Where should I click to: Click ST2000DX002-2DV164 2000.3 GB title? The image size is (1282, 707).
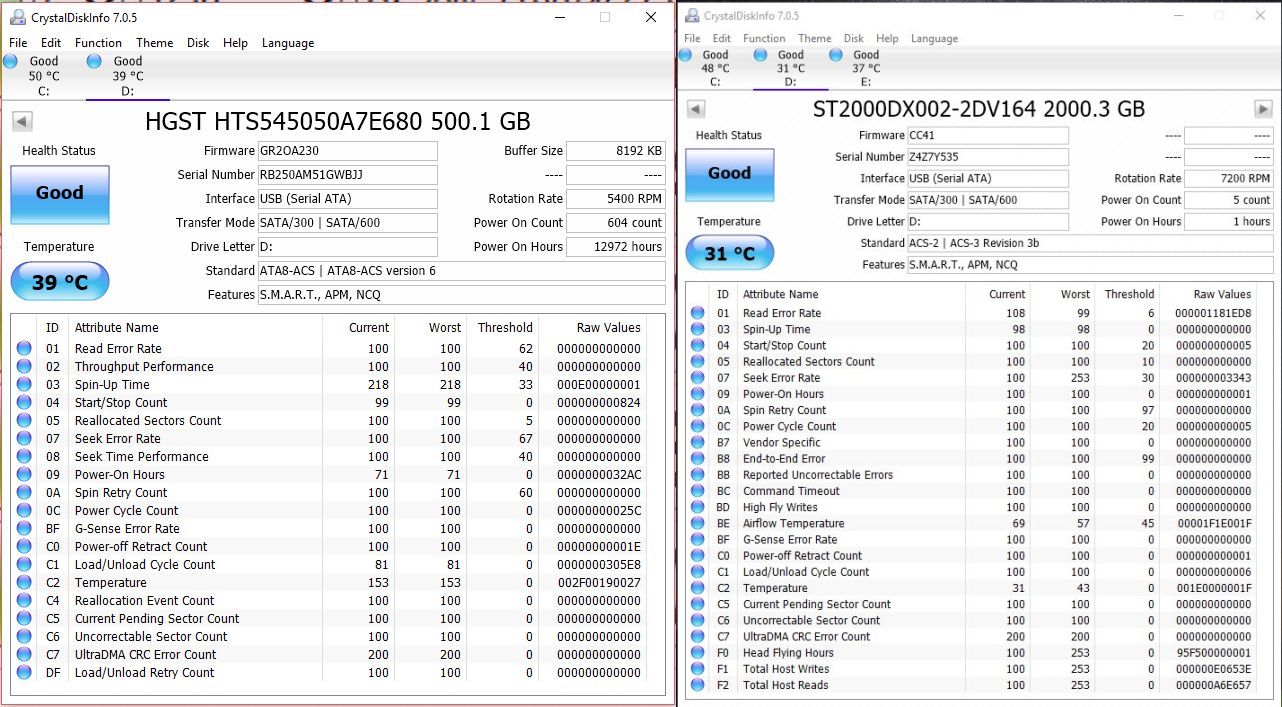(979, 109)
